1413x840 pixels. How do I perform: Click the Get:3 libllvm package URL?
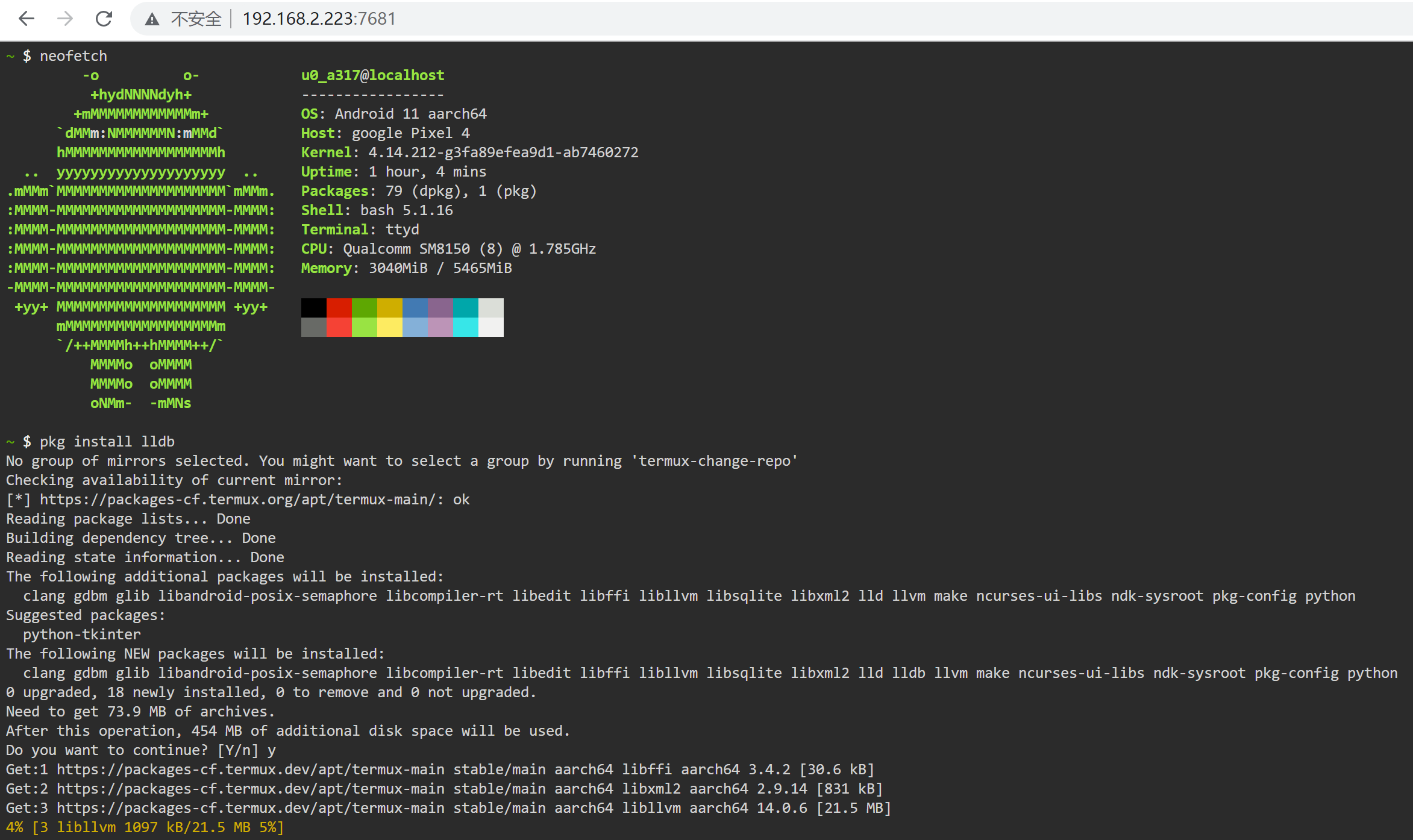click(x=250, y=808)
